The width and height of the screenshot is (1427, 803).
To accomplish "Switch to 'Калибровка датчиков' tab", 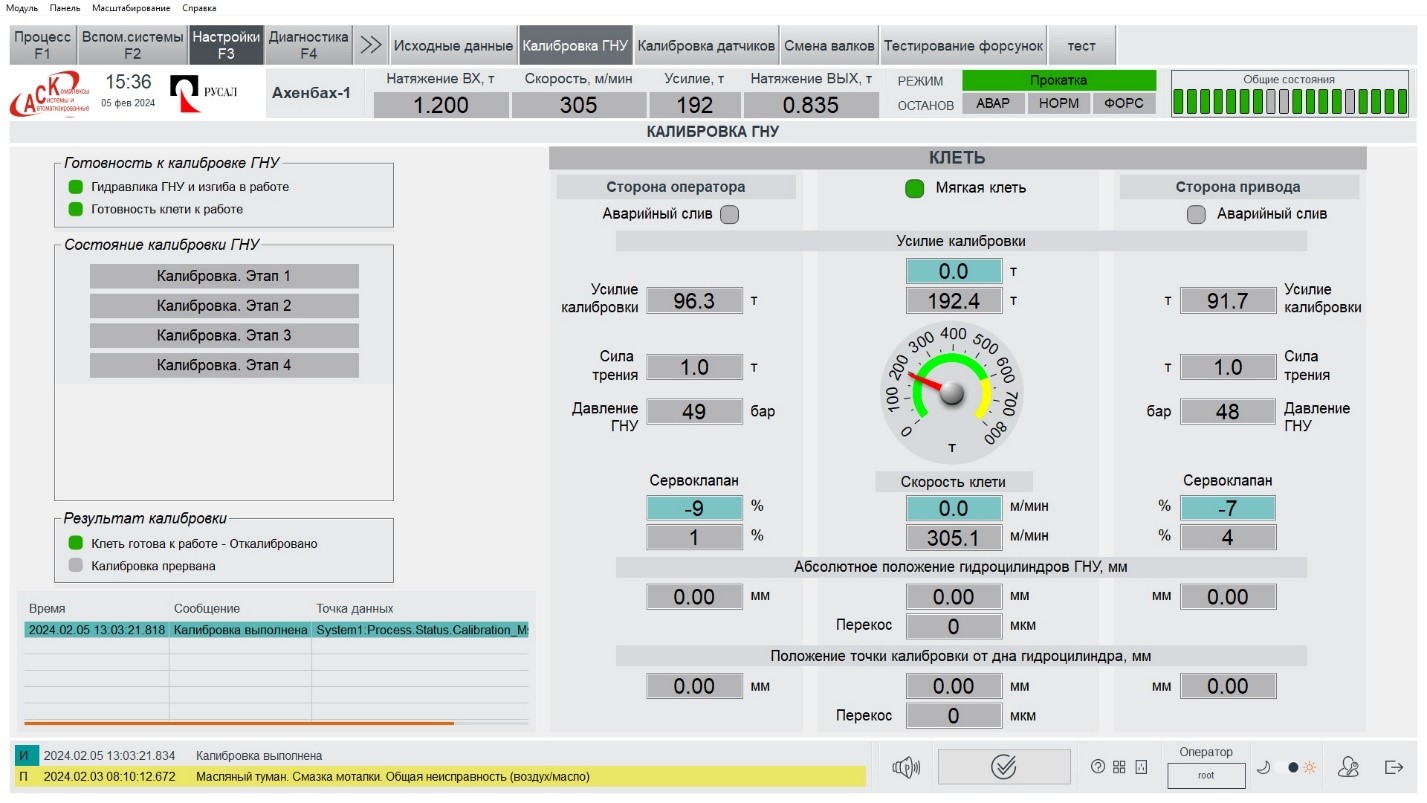I will (x=706, y=45).
